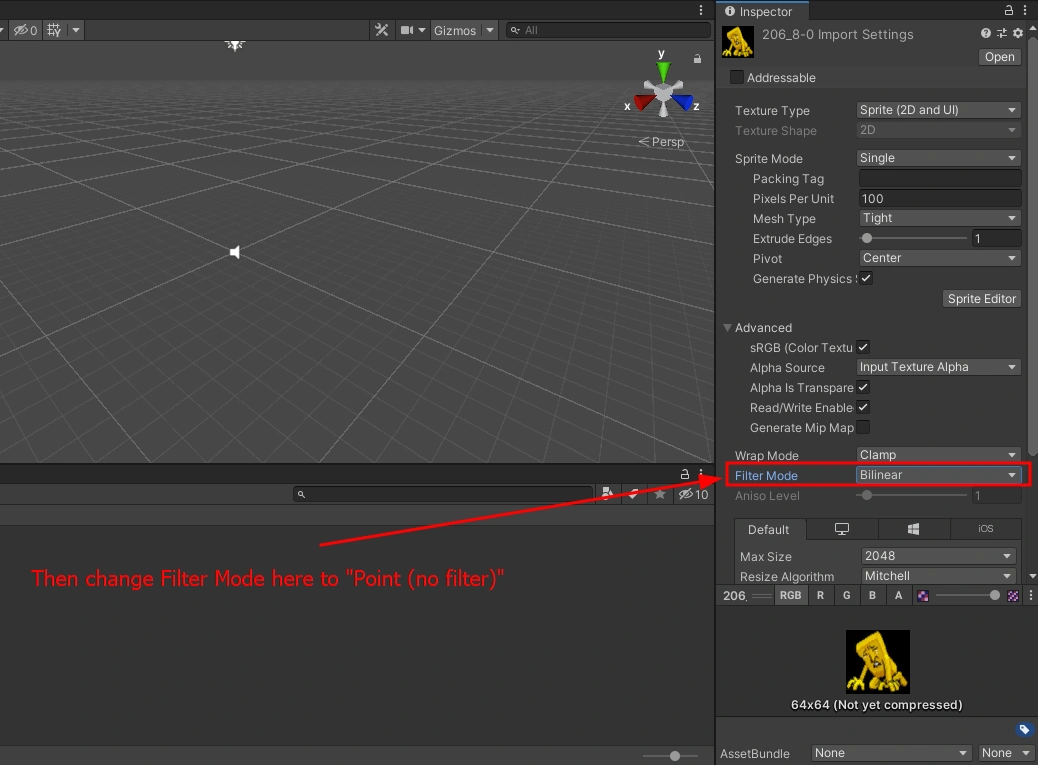Toggle the A alpha channel preview button
1038x765 pixels.
pos(898,596)
